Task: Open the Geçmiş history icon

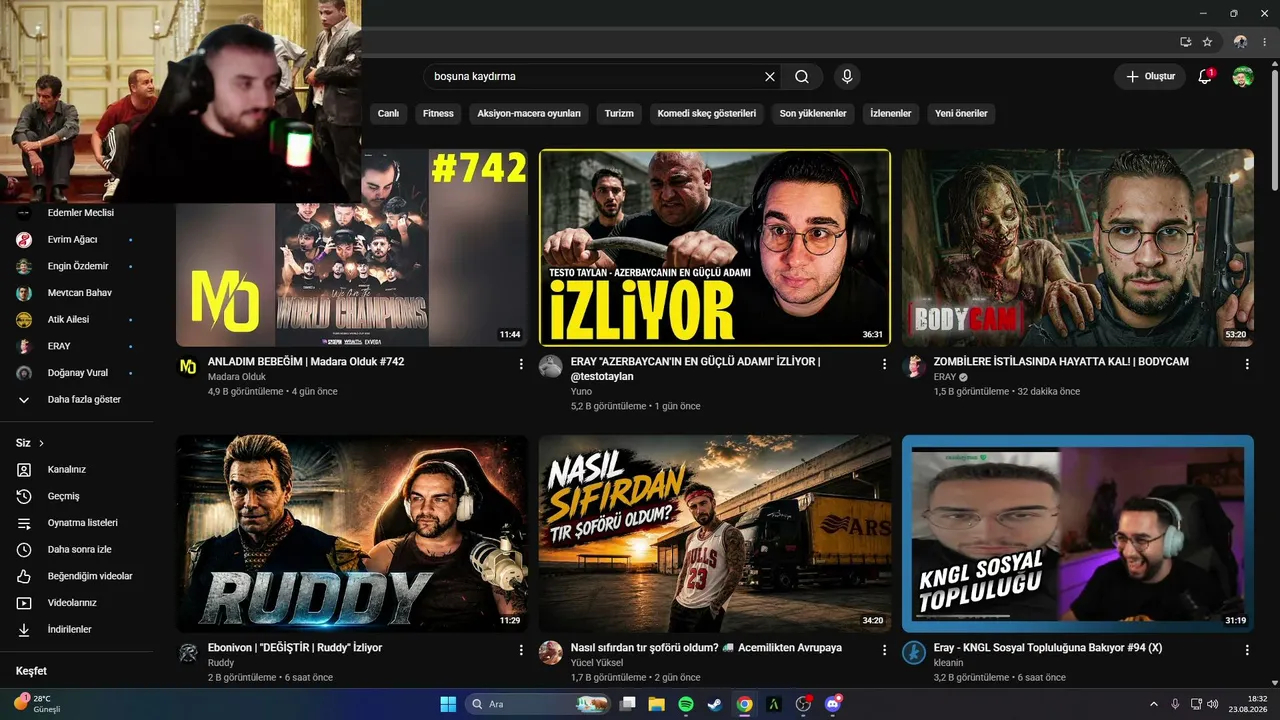Action: coord(25,496)
